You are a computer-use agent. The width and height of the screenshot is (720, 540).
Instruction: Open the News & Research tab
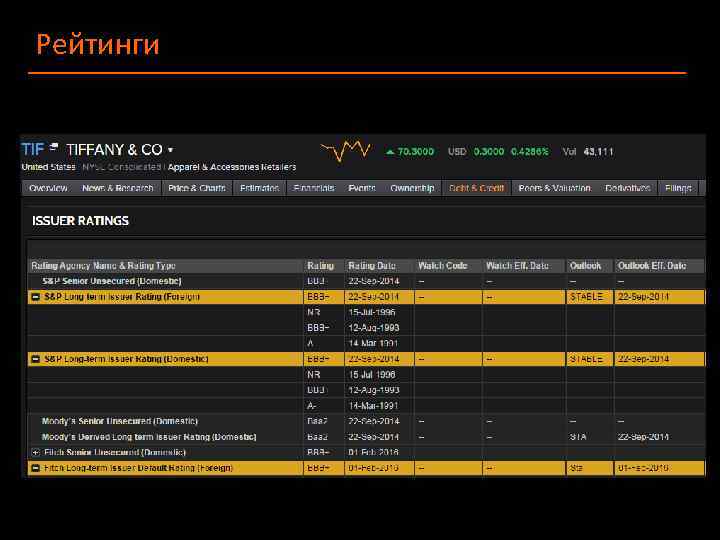(118, 188)
